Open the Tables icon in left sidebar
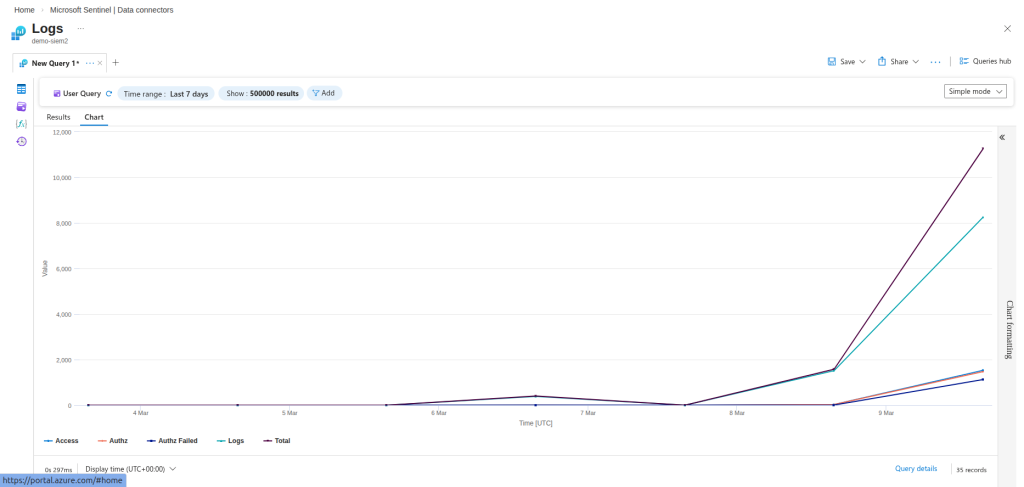Image resolution: width=1024 pixels, height=487 pixels. [22, 89]
